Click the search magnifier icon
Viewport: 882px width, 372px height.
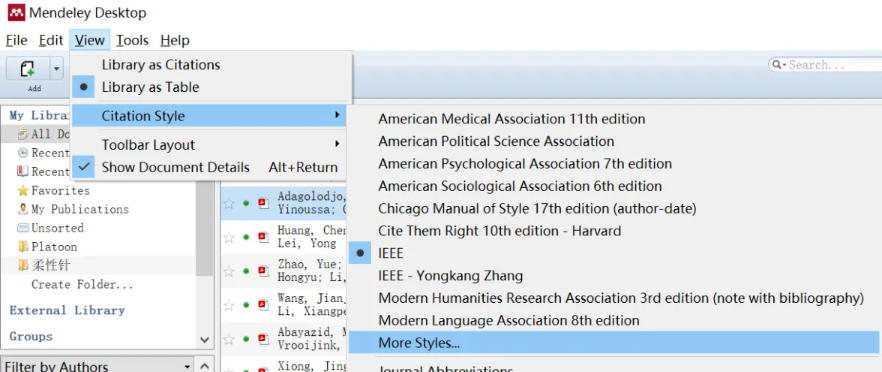click(777, 65)
